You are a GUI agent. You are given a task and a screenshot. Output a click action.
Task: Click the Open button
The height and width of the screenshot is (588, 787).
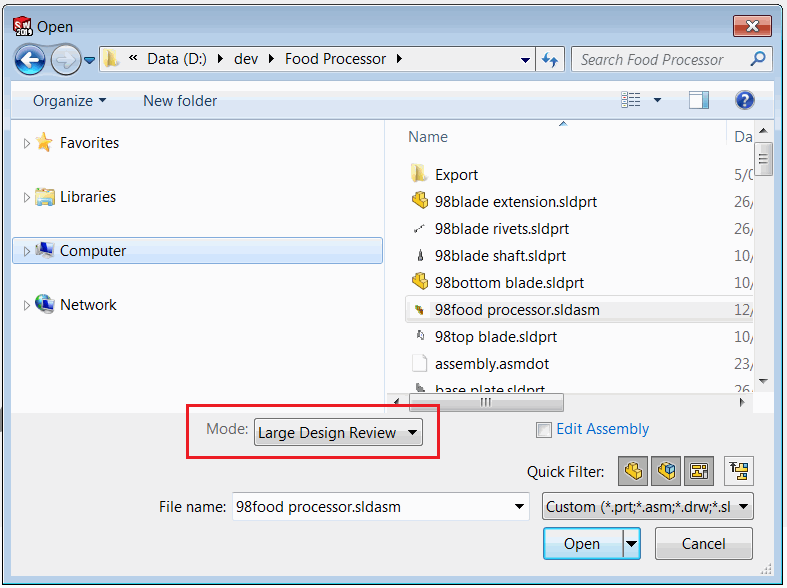pos(583,544)
